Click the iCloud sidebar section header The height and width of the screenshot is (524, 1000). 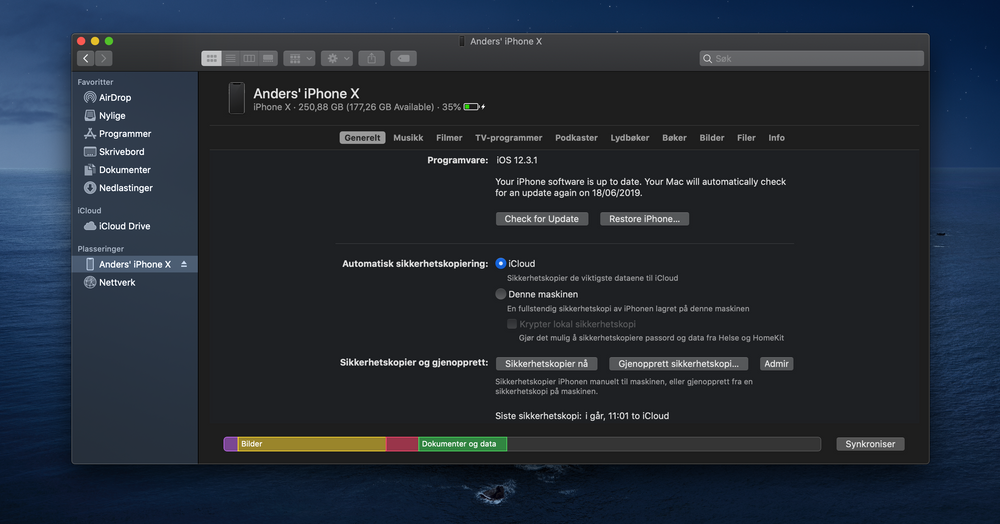pos(89,210)
